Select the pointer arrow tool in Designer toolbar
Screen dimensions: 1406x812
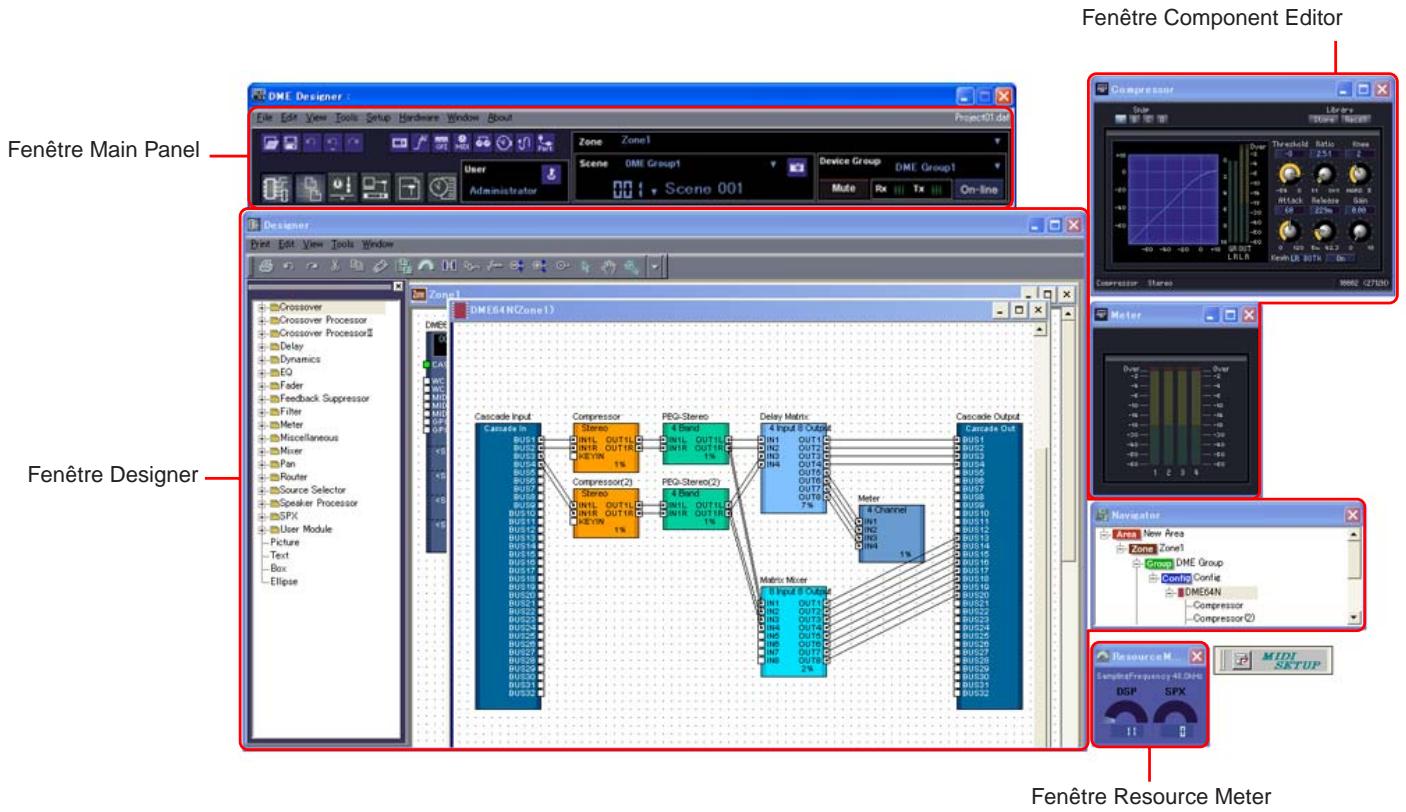point(585,266)
